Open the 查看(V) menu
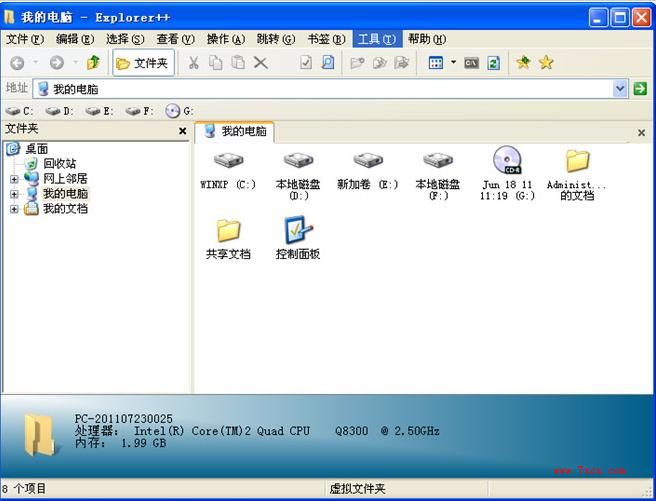 click(x=175, y=39)
